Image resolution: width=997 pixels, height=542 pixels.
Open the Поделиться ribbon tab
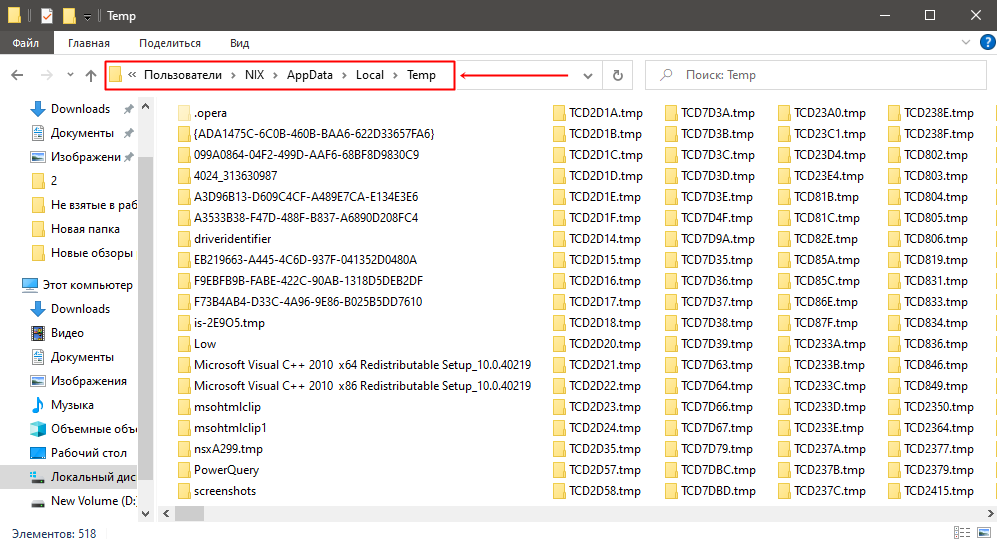170,43
